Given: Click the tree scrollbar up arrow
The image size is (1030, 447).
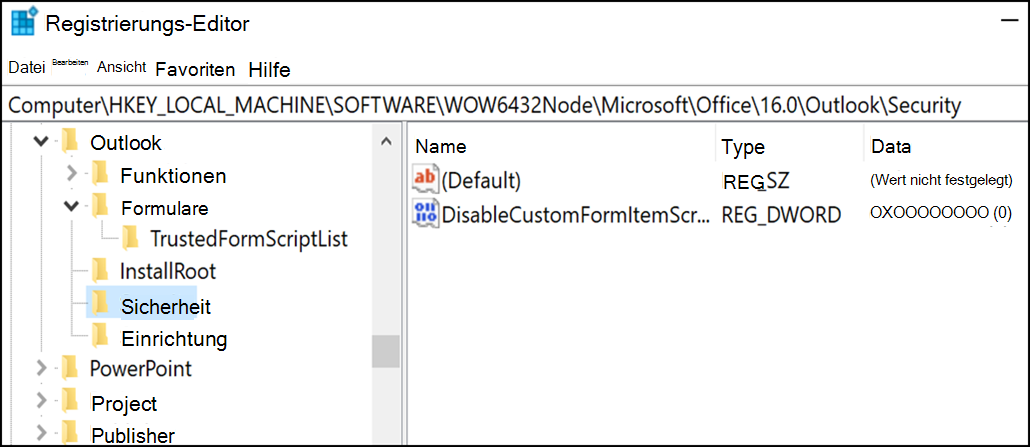Looking at the screenshot, I should pyautogui.click(x=386, y=141).
